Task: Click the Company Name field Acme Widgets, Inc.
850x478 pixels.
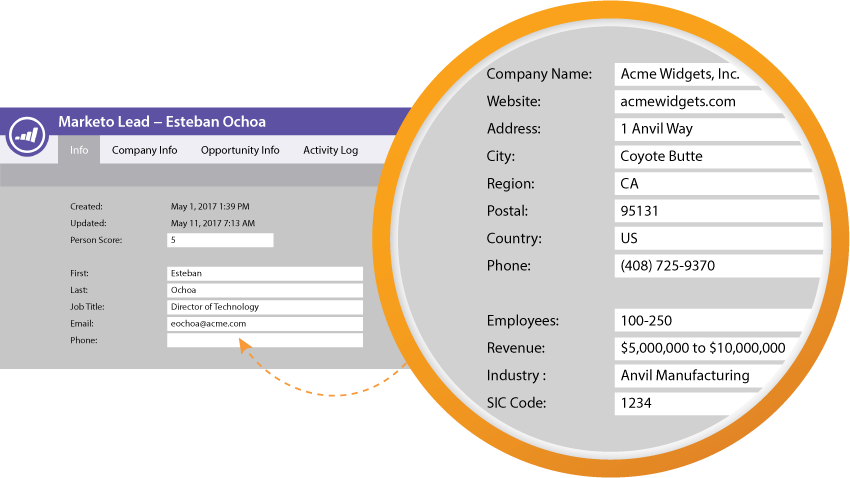Action: 688,74
